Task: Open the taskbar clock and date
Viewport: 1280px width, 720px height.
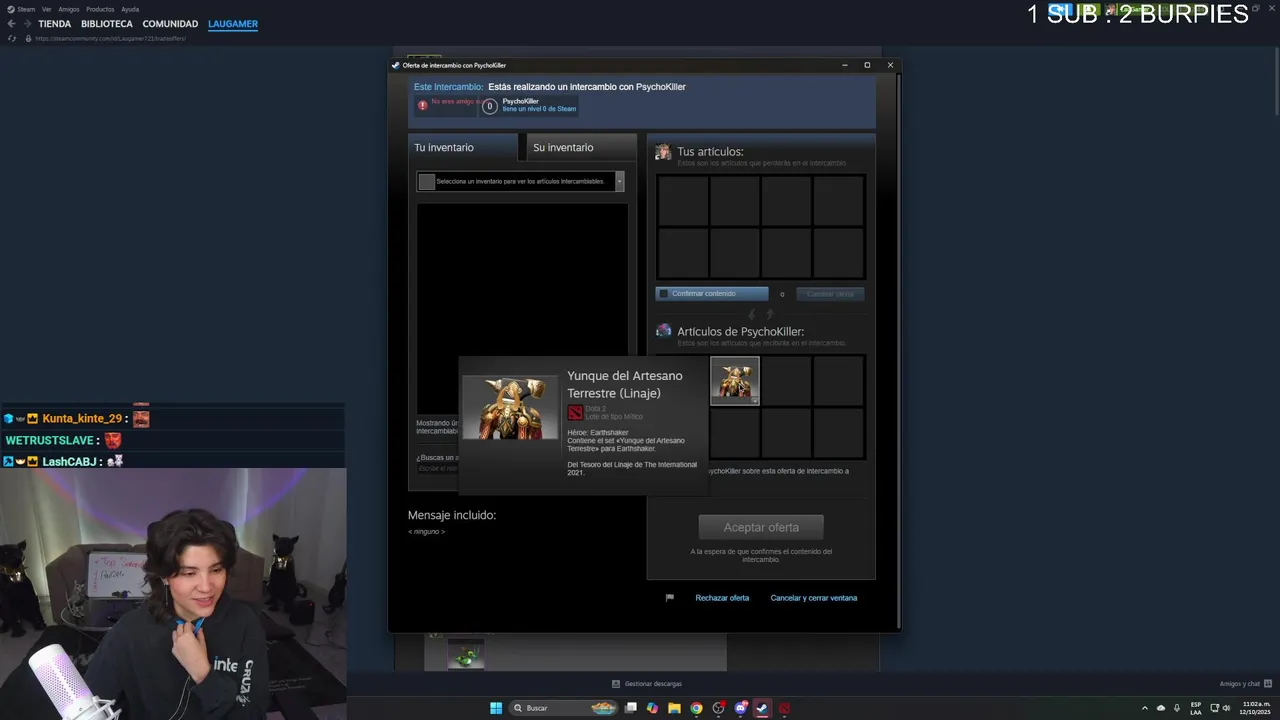Action: (1257, 708)
